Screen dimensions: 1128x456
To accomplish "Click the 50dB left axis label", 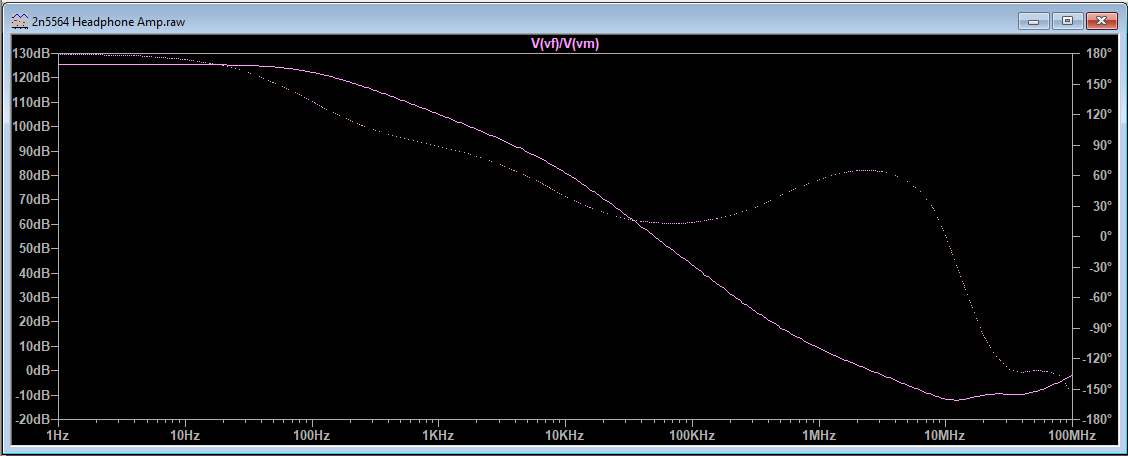I will point(34,249).
